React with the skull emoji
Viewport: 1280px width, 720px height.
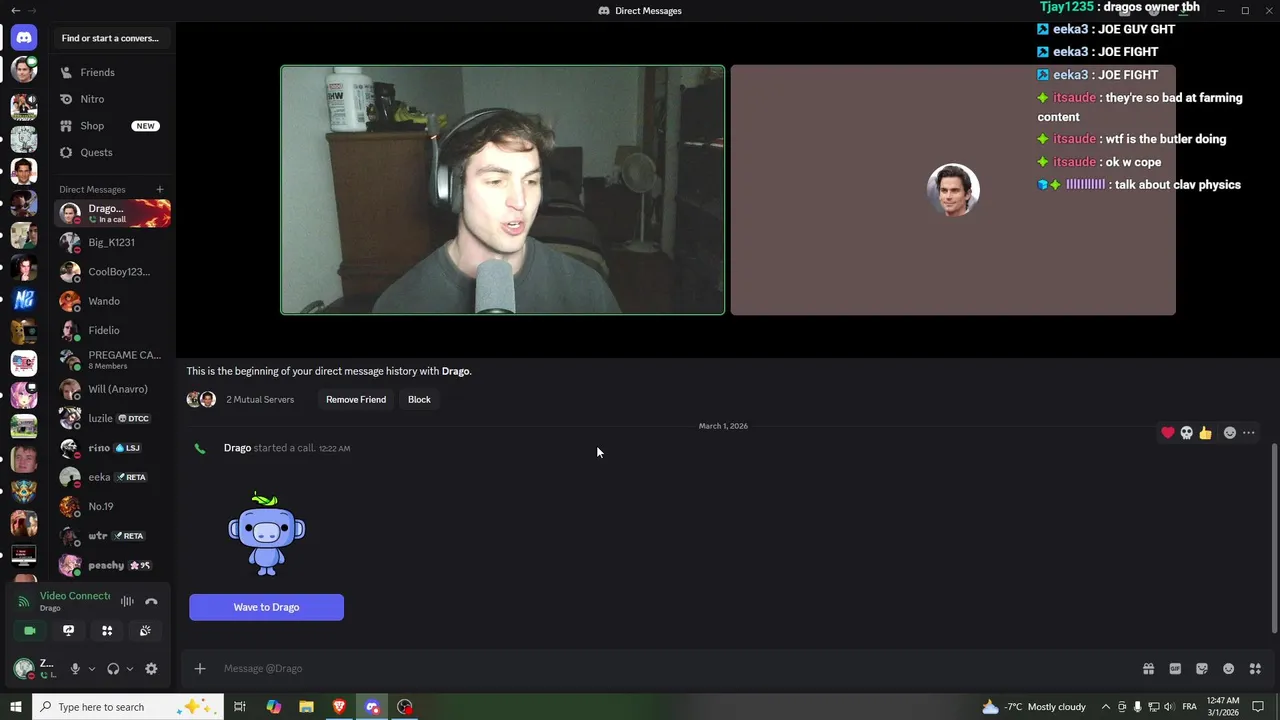point(1186,433)
